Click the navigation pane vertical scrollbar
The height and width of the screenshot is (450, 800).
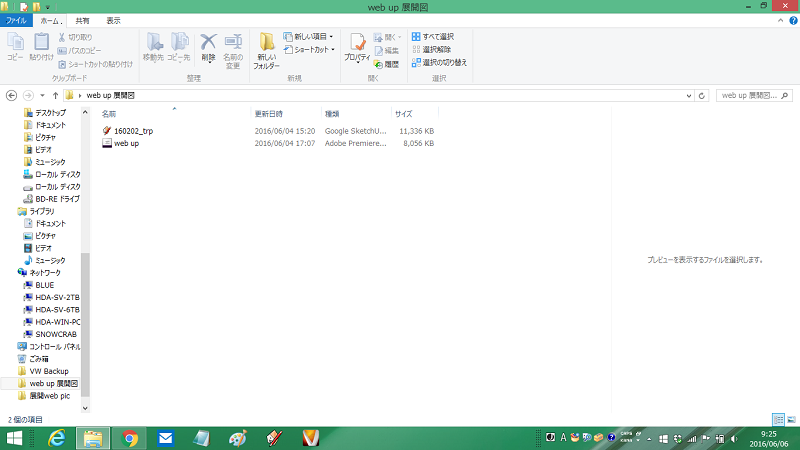pyautogui.click(x=85, y=300)
